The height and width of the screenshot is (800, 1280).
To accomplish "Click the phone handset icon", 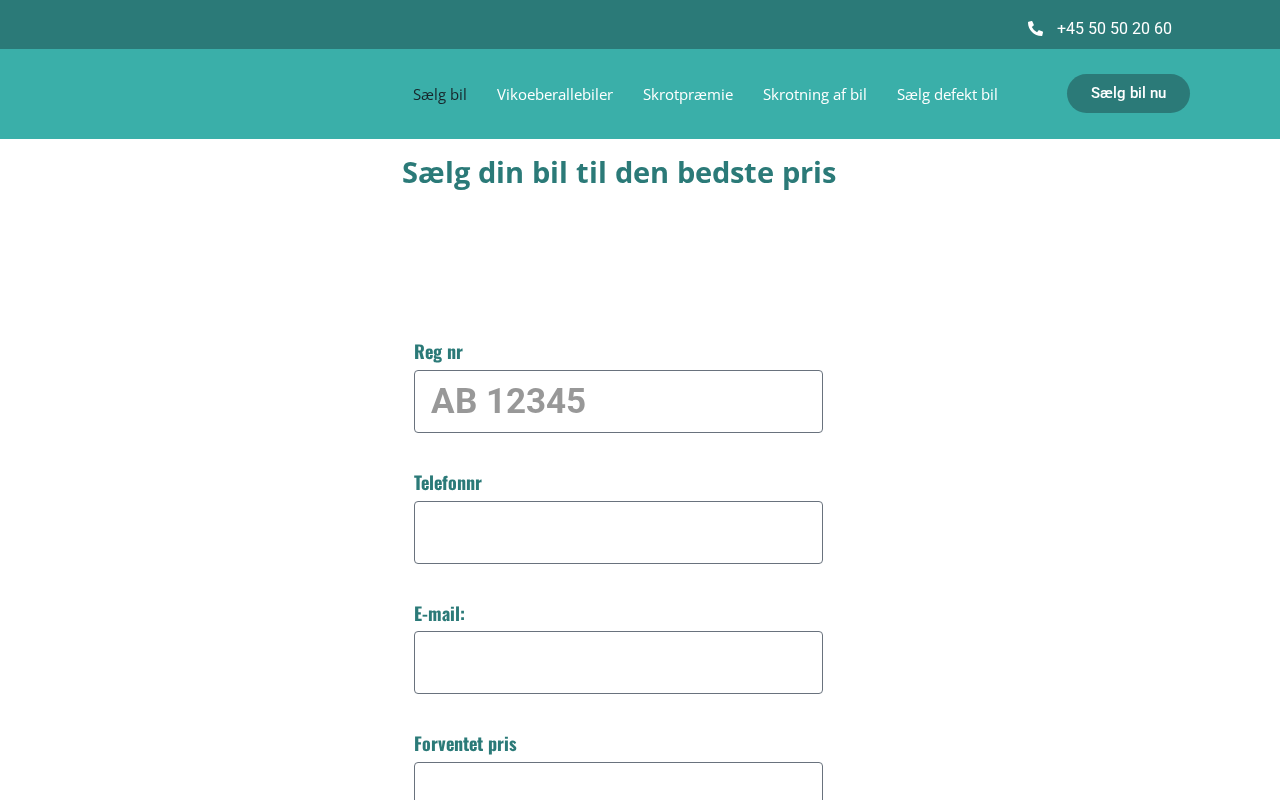I will tap(1035, 29).
